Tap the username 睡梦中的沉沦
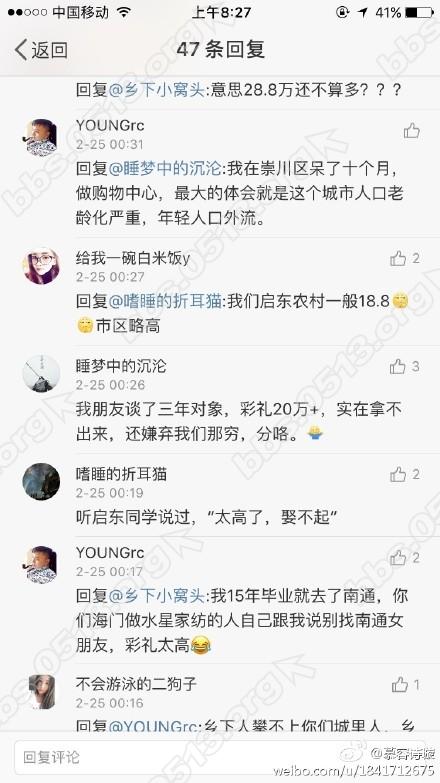 coord(121,366)
